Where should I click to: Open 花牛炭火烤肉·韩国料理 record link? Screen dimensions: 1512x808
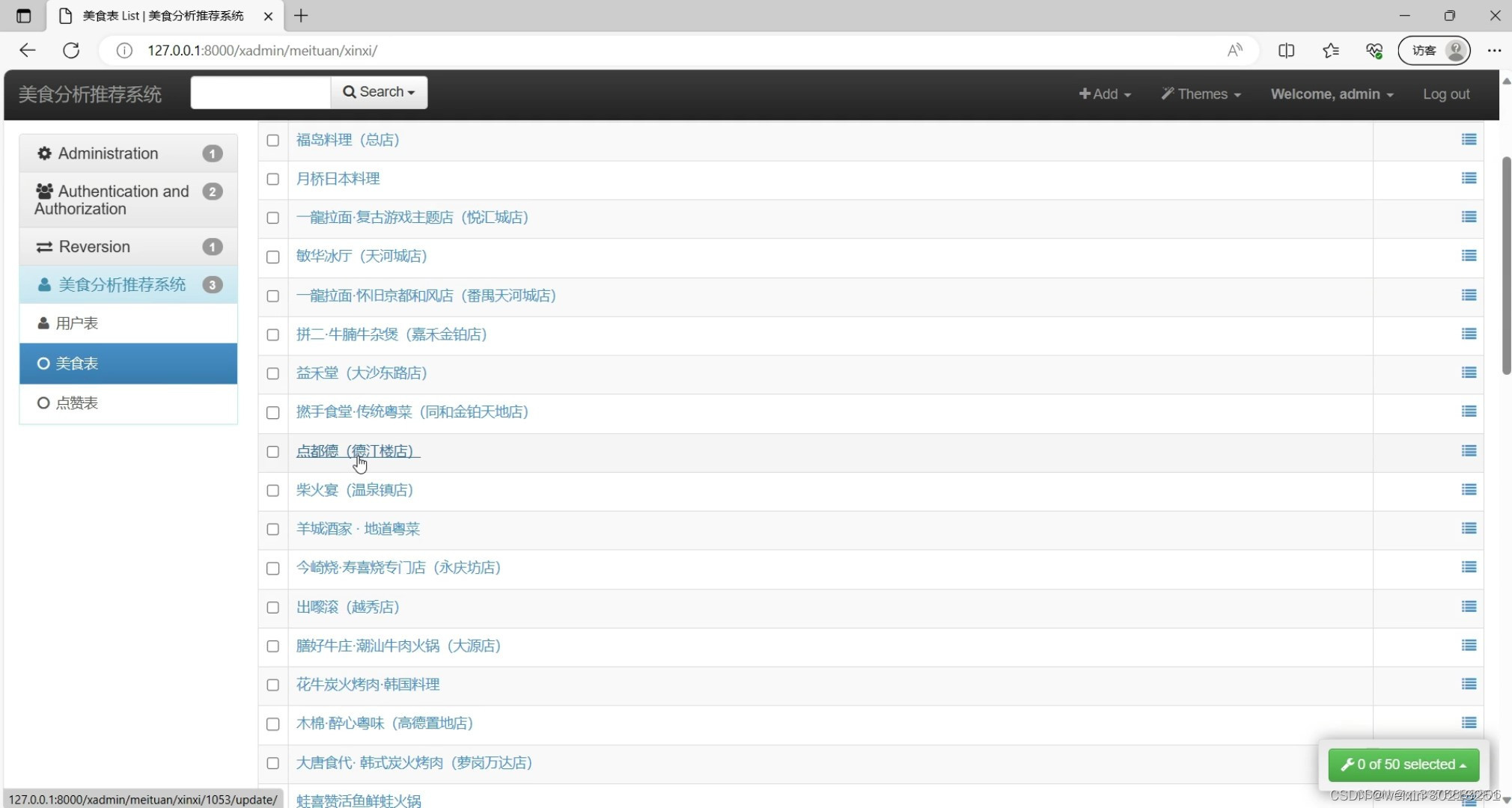[x=368, y=685]
